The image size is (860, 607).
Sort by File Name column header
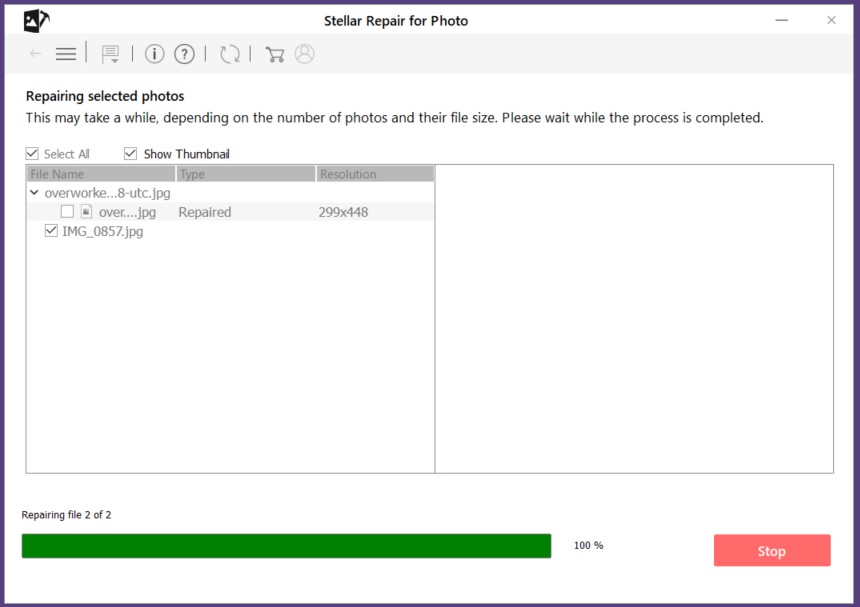coord(101,174)
